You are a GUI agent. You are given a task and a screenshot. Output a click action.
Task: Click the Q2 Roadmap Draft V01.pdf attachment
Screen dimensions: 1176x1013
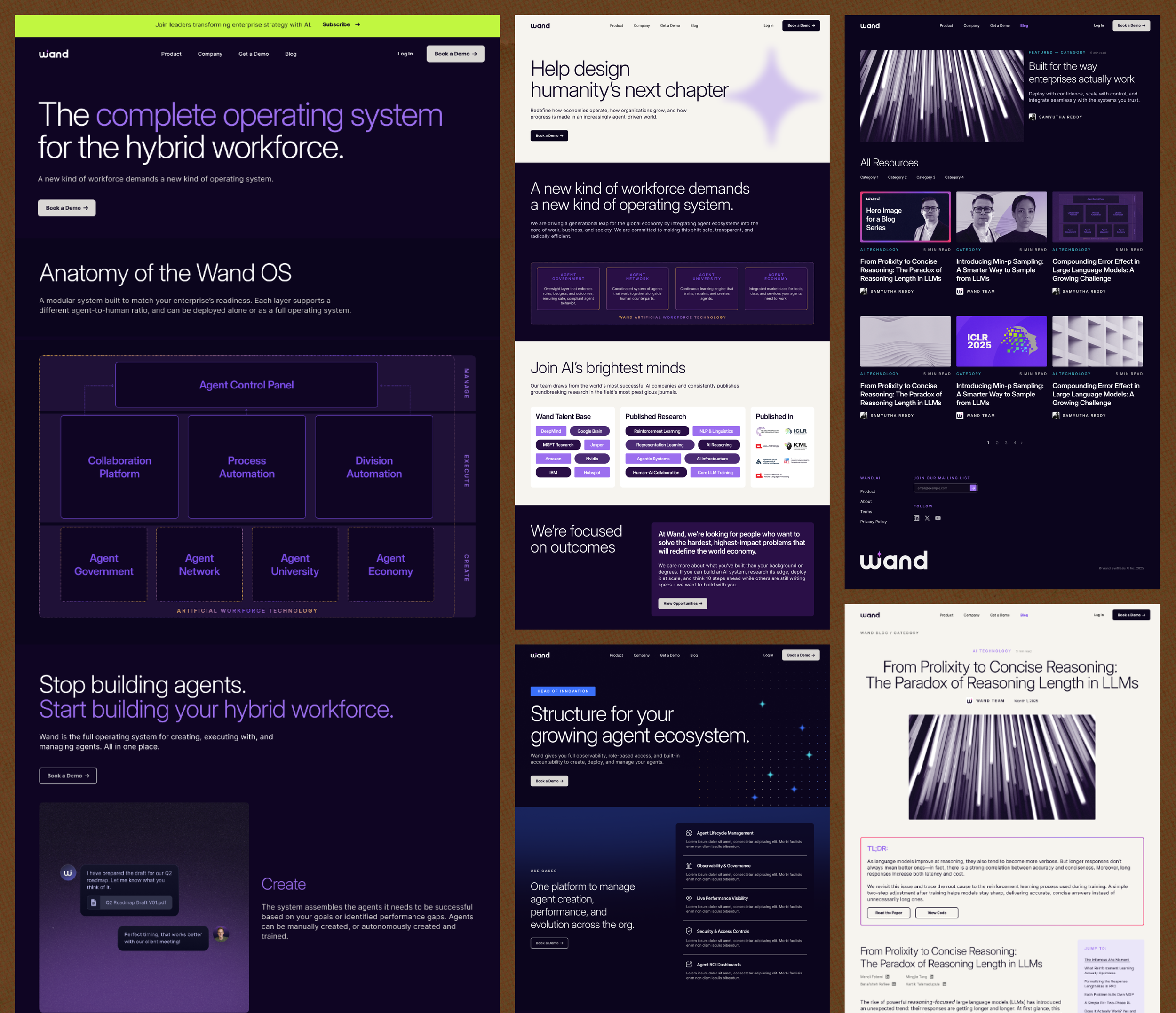point(129,902)
